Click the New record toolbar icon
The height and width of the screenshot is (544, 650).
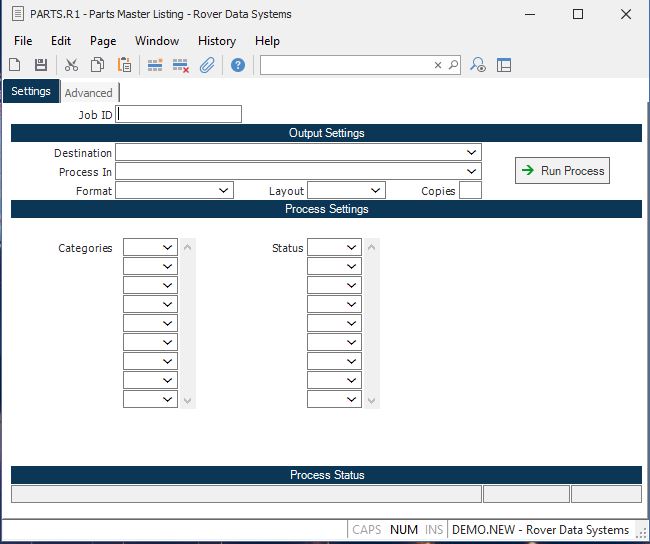click(15, 65)
